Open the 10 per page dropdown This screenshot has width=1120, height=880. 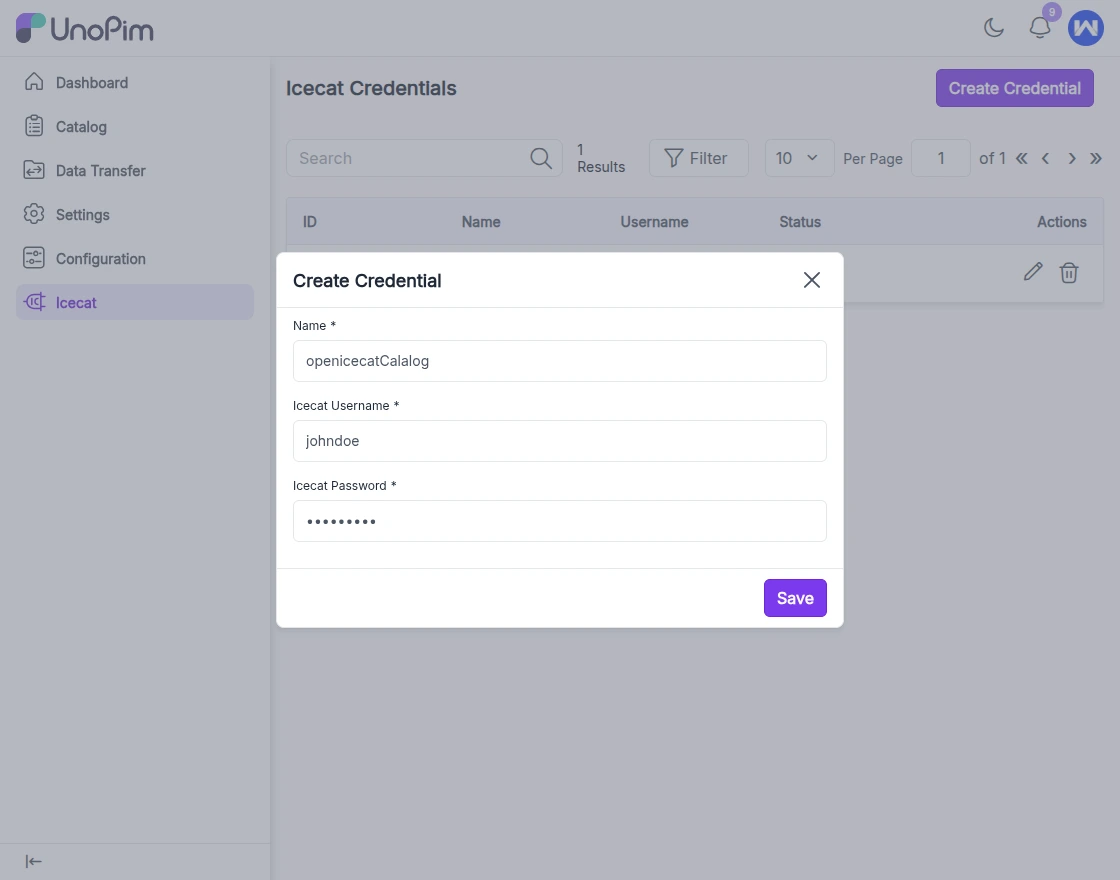(x=799, y=158)
